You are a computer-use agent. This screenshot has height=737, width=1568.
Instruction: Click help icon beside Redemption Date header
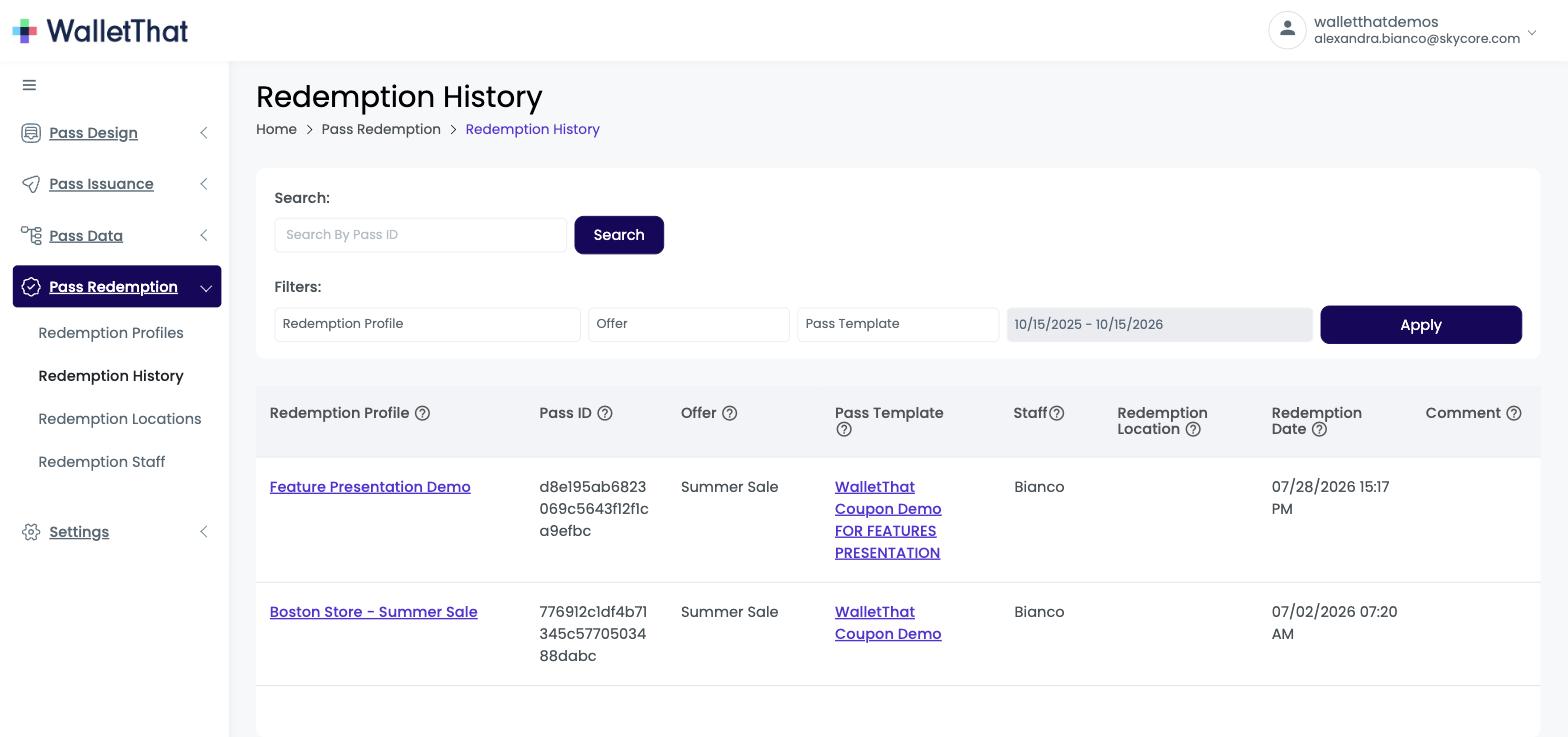(x=1319, y=429)
